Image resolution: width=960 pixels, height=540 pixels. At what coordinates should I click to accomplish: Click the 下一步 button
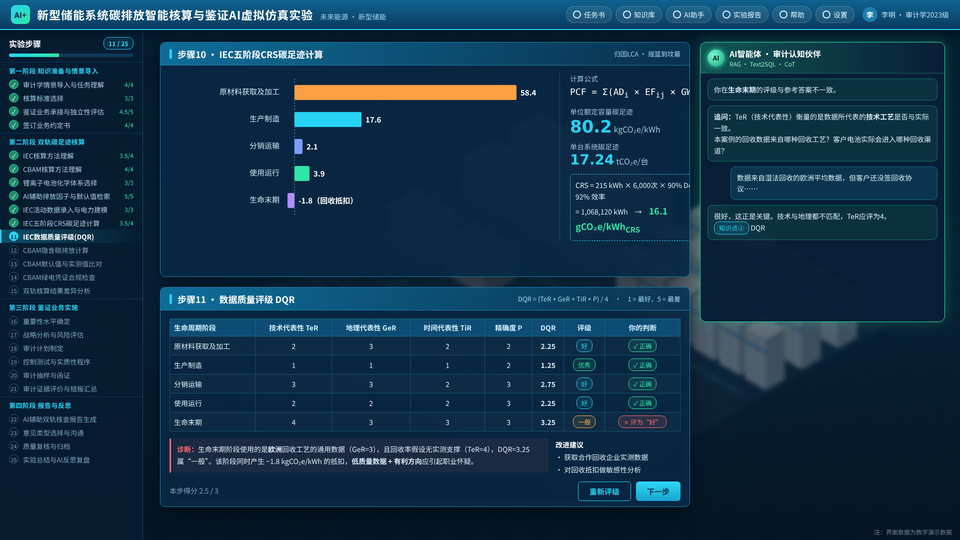(658, 491)
